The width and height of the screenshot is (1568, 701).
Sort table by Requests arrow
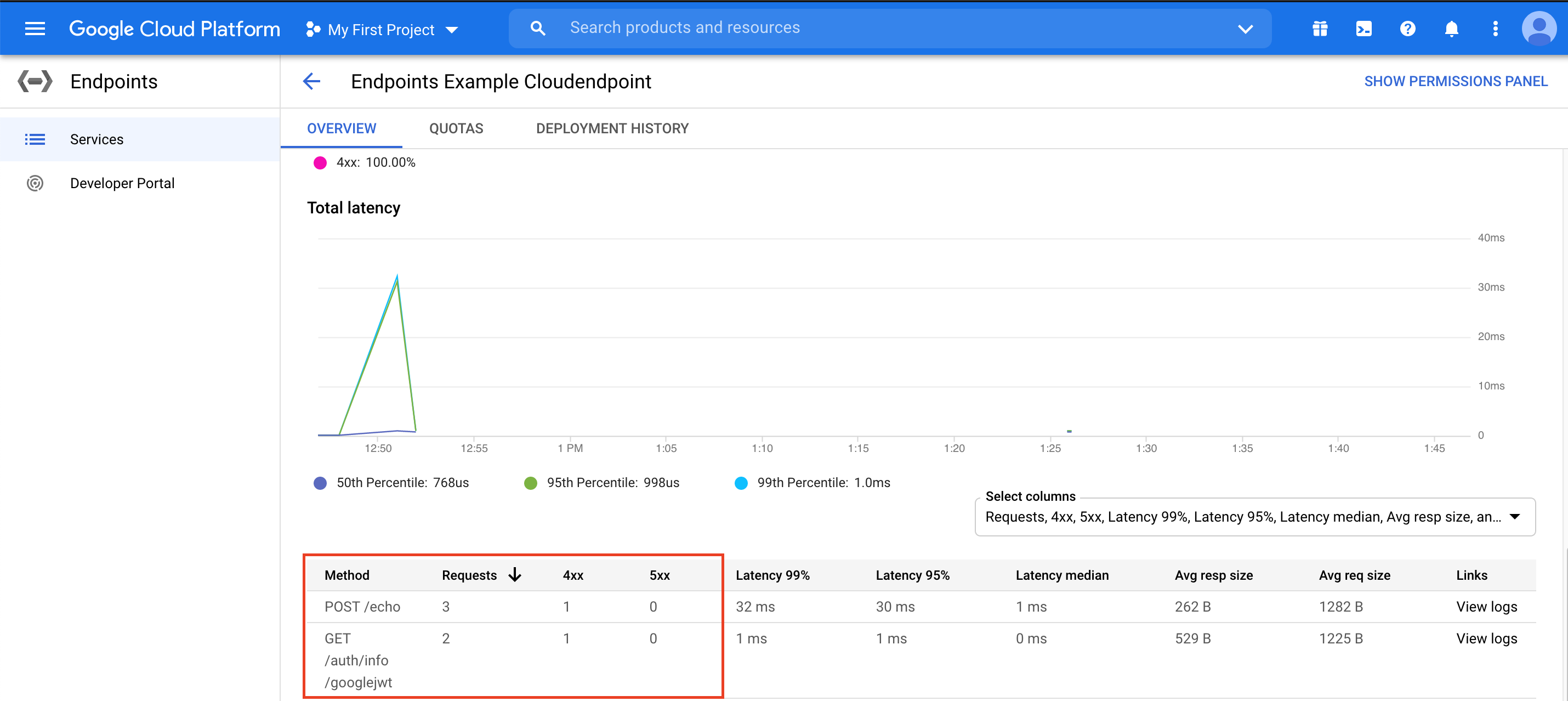click(515, 574)
